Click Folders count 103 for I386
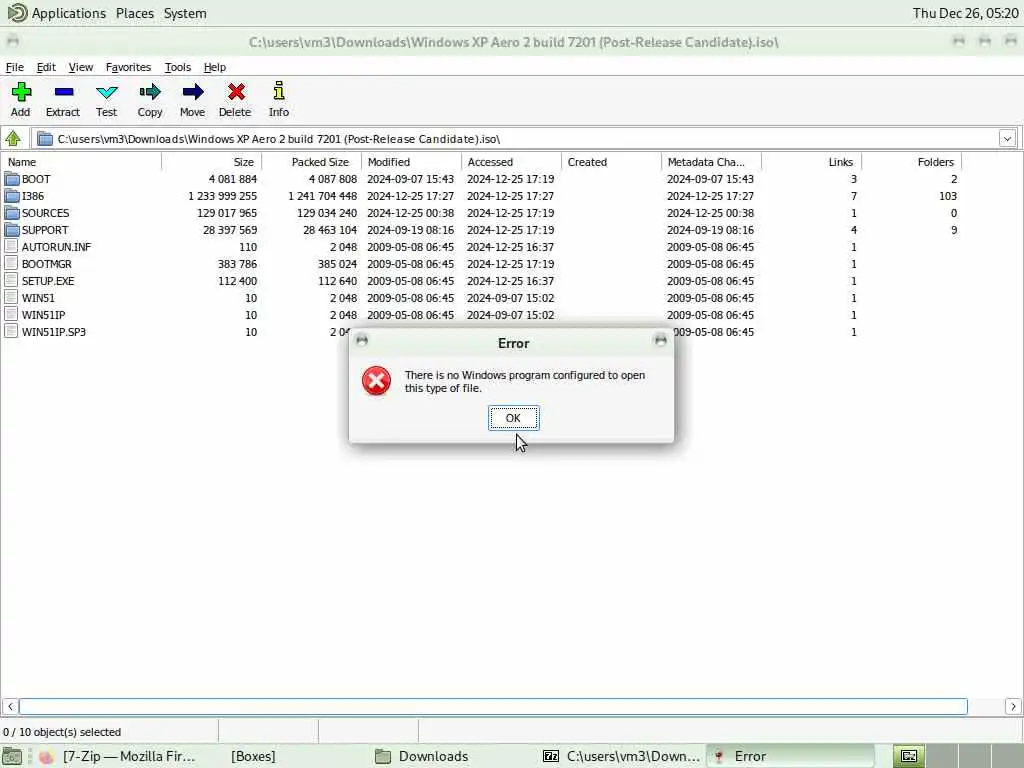This screenshot has height=768, width=1024. click(x=948, y=196)
